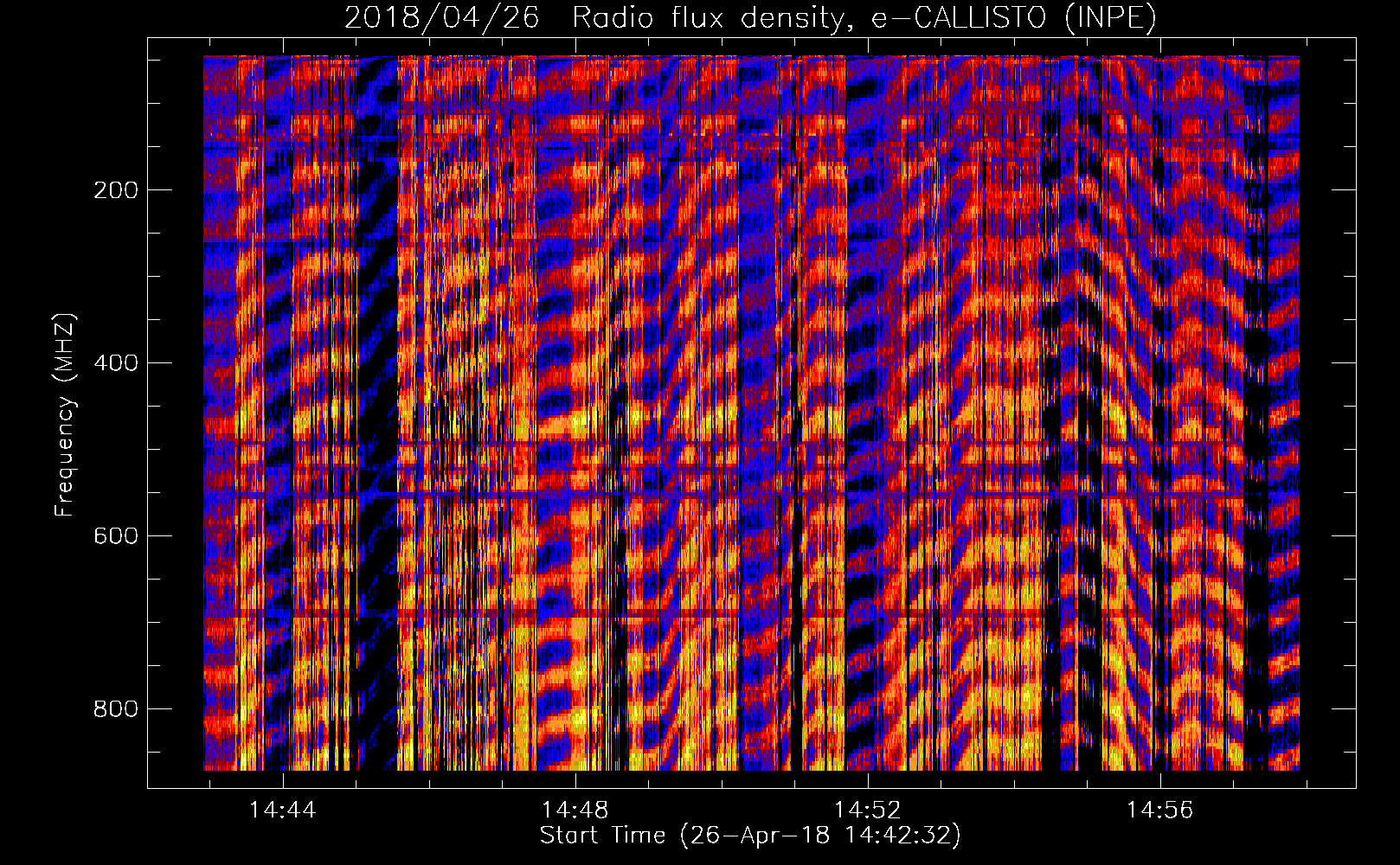Click the 'Frequency (MHZ)' vertical axis title

65,415
